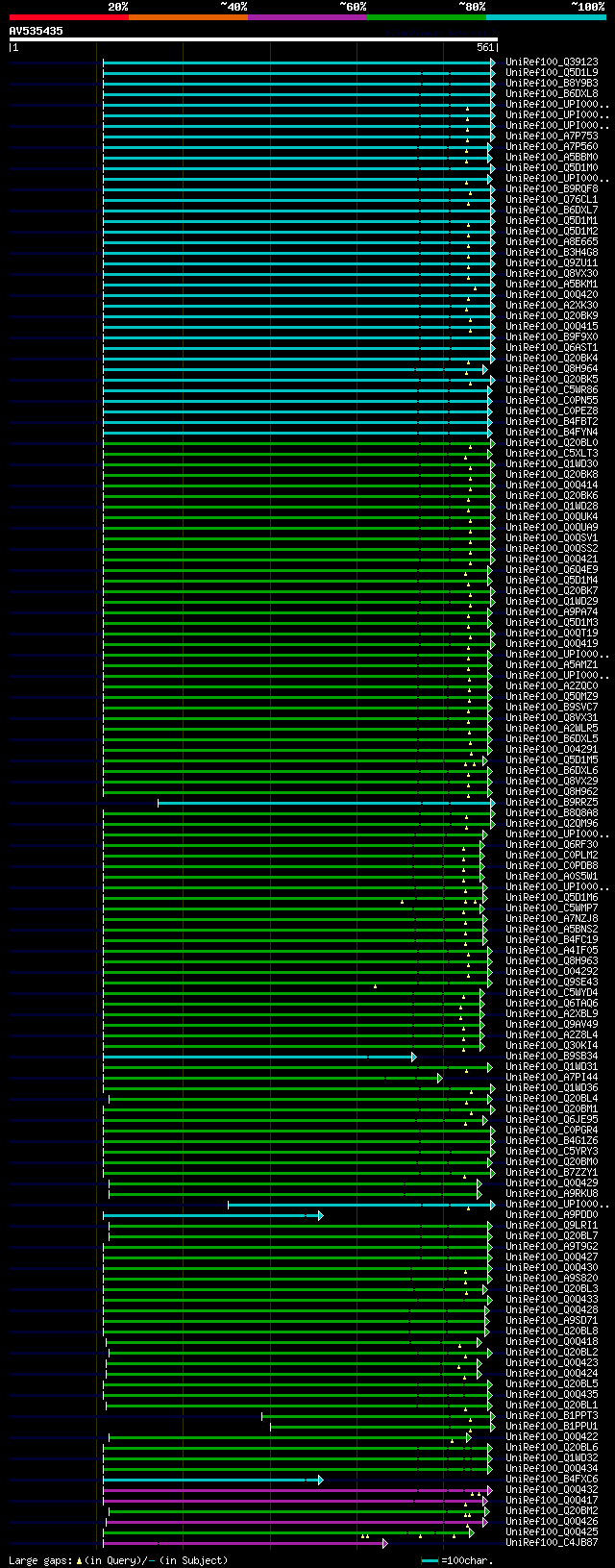The height and width of the screenshot is (1568, 615).
Task: Select the UniRef100_B9F9X0 label
Action: [552, 337]
